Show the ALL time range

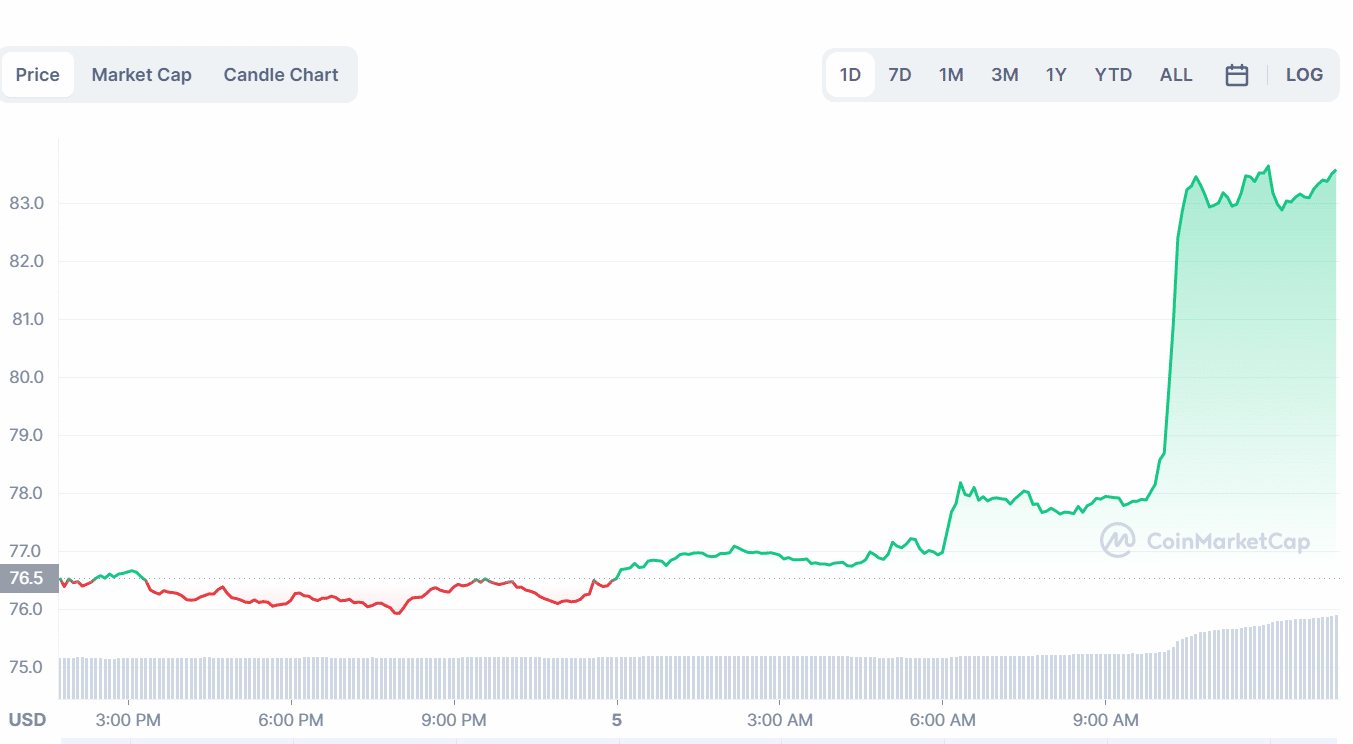[1176, 75]
